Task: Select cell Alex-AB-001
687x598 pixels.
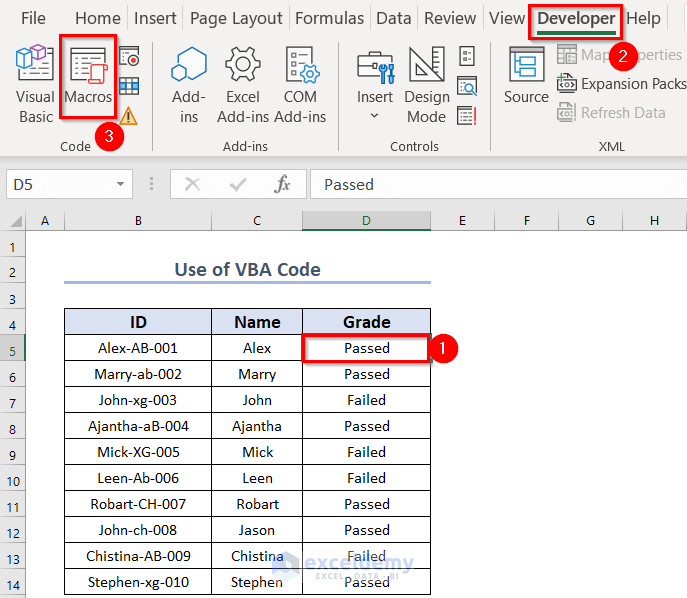Action: pyautogui.click(x=138, y=348)
